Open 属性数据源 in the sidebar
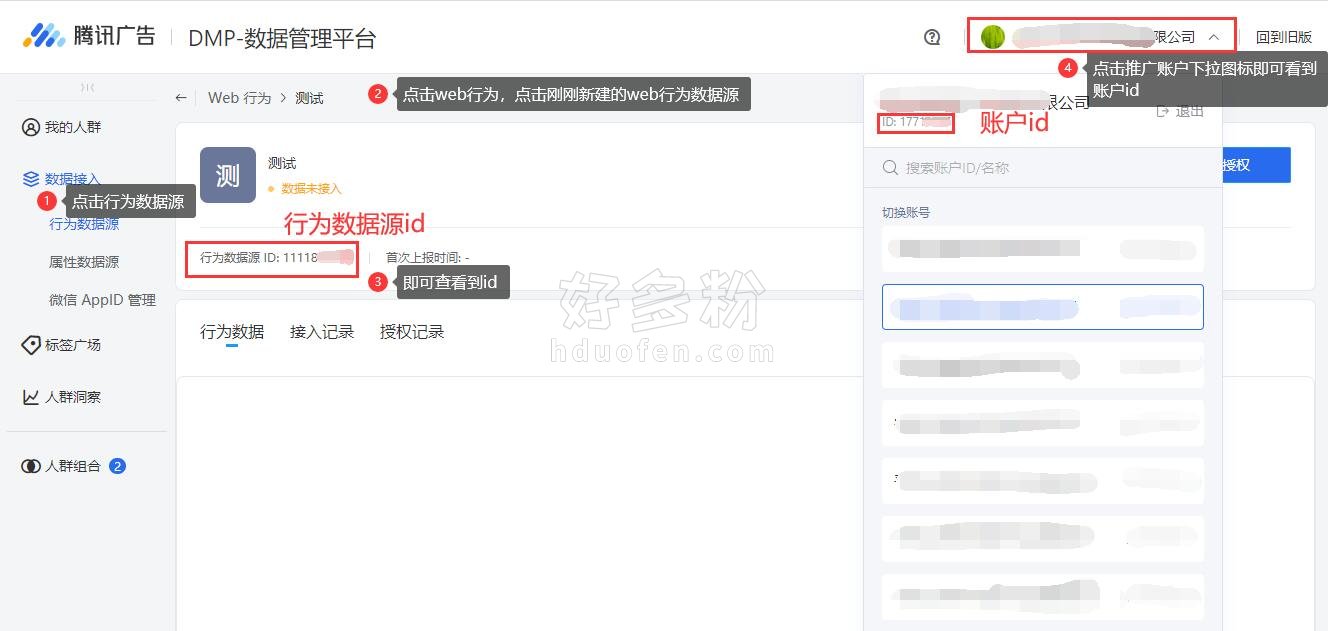This screenshot has width=1328, height=631. point(84,262)
